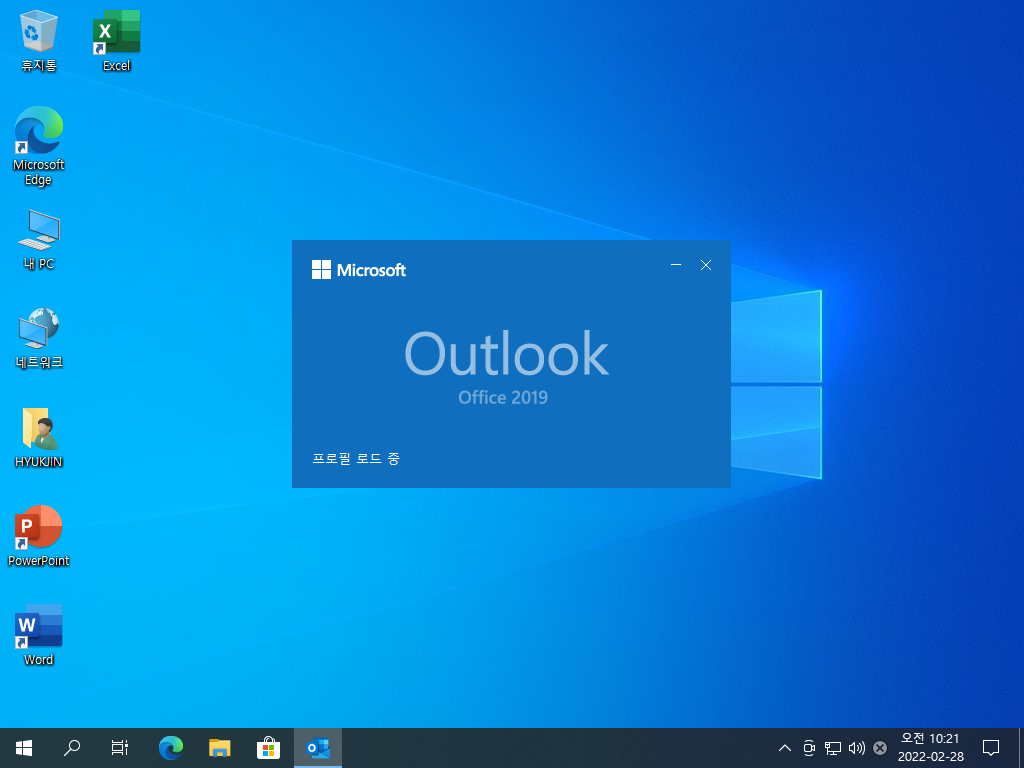This screenshot has height=768, width=1024.
Task: Click the Outlook taskbar button
Action: coord(317,748)
